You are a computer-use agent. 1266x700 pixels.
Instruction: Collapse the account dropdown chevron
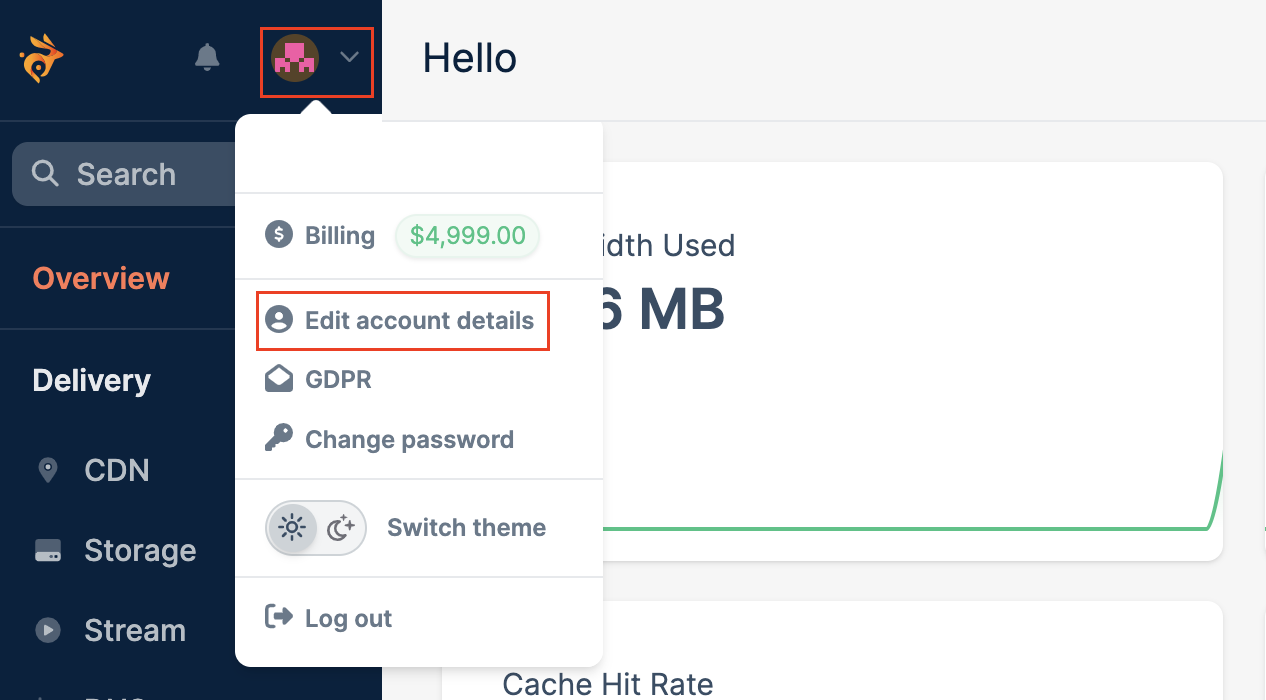pyautogui.click(x=349, y=58)
